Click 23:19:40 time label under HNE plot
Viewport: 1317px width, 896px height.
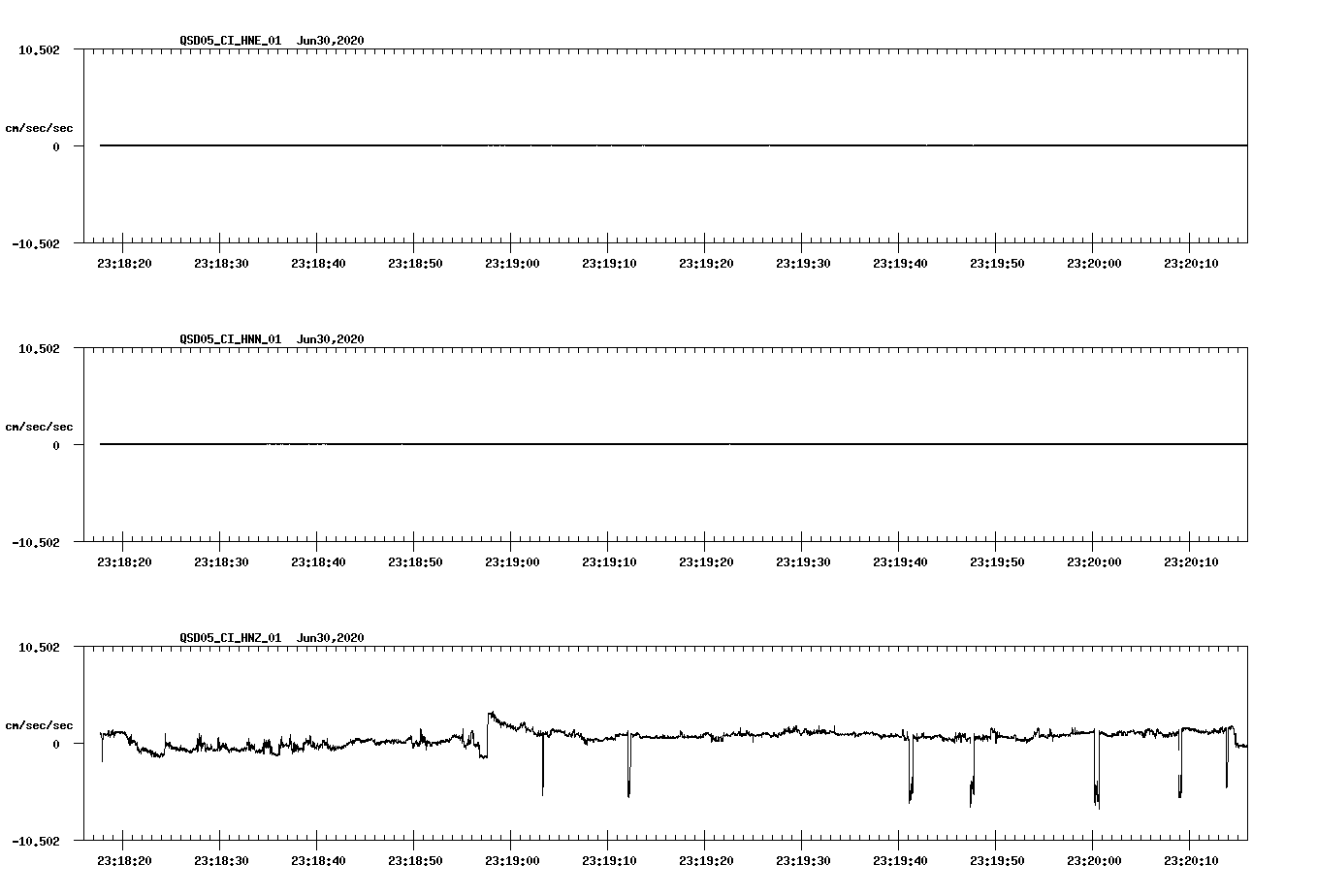[900, 264]
